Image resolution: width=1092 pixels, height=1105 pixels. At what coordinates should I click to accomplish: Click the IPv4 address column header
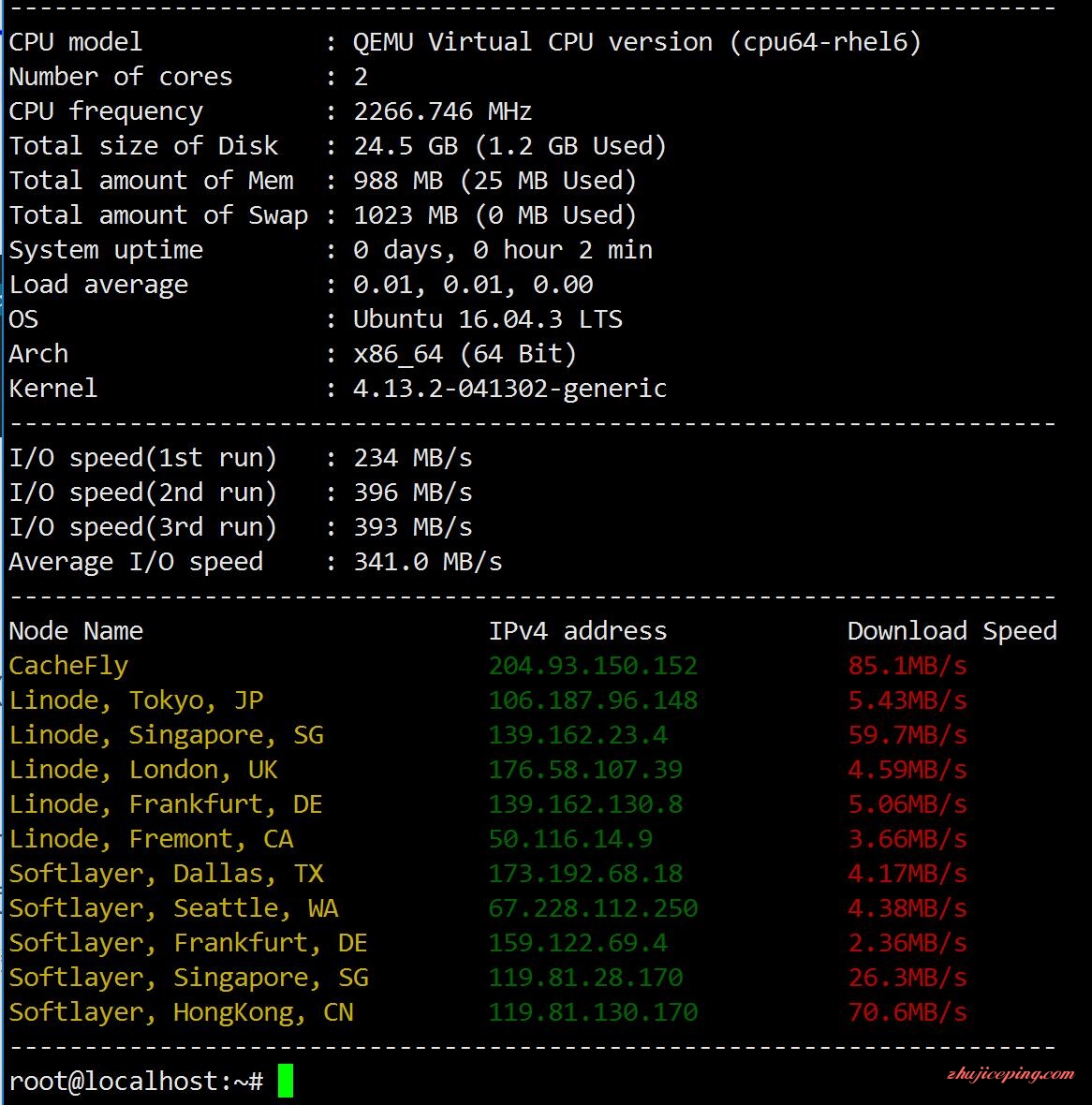pyautogui.click(x=578, y=631)
